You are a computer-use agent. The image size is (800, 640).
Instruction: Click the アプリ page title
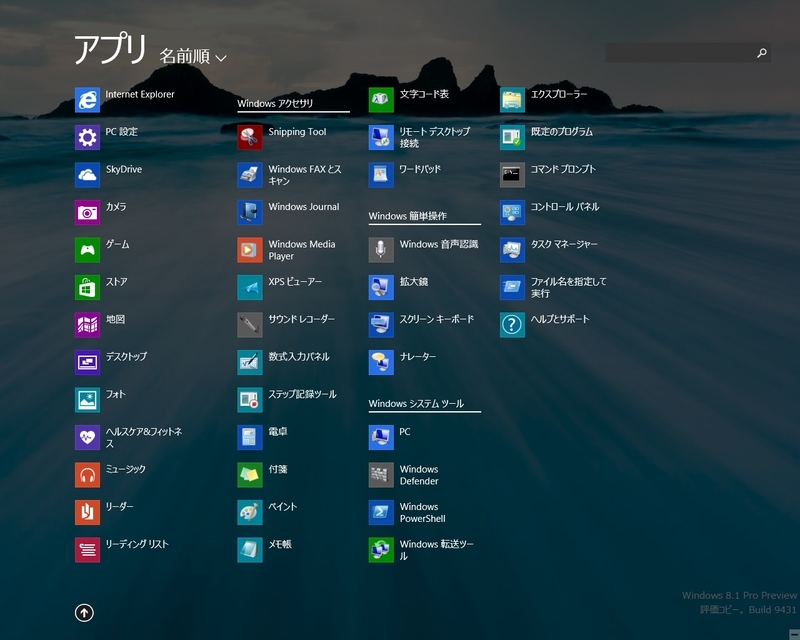tap(110, 50)
